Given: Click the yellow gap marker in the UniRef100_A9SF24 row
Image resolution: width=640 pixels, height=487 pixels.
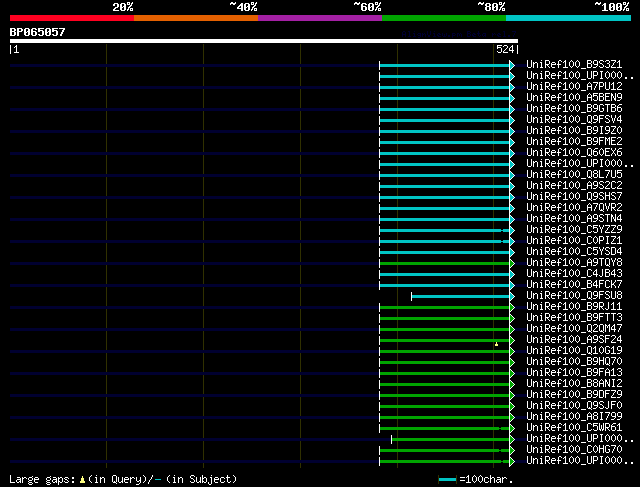Looking at the screenshot, I should click(x=496, y=344).
